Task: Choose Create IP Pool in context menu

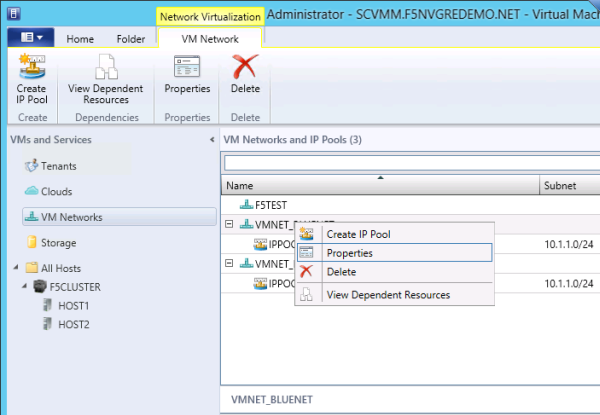Action: [358, 234]
